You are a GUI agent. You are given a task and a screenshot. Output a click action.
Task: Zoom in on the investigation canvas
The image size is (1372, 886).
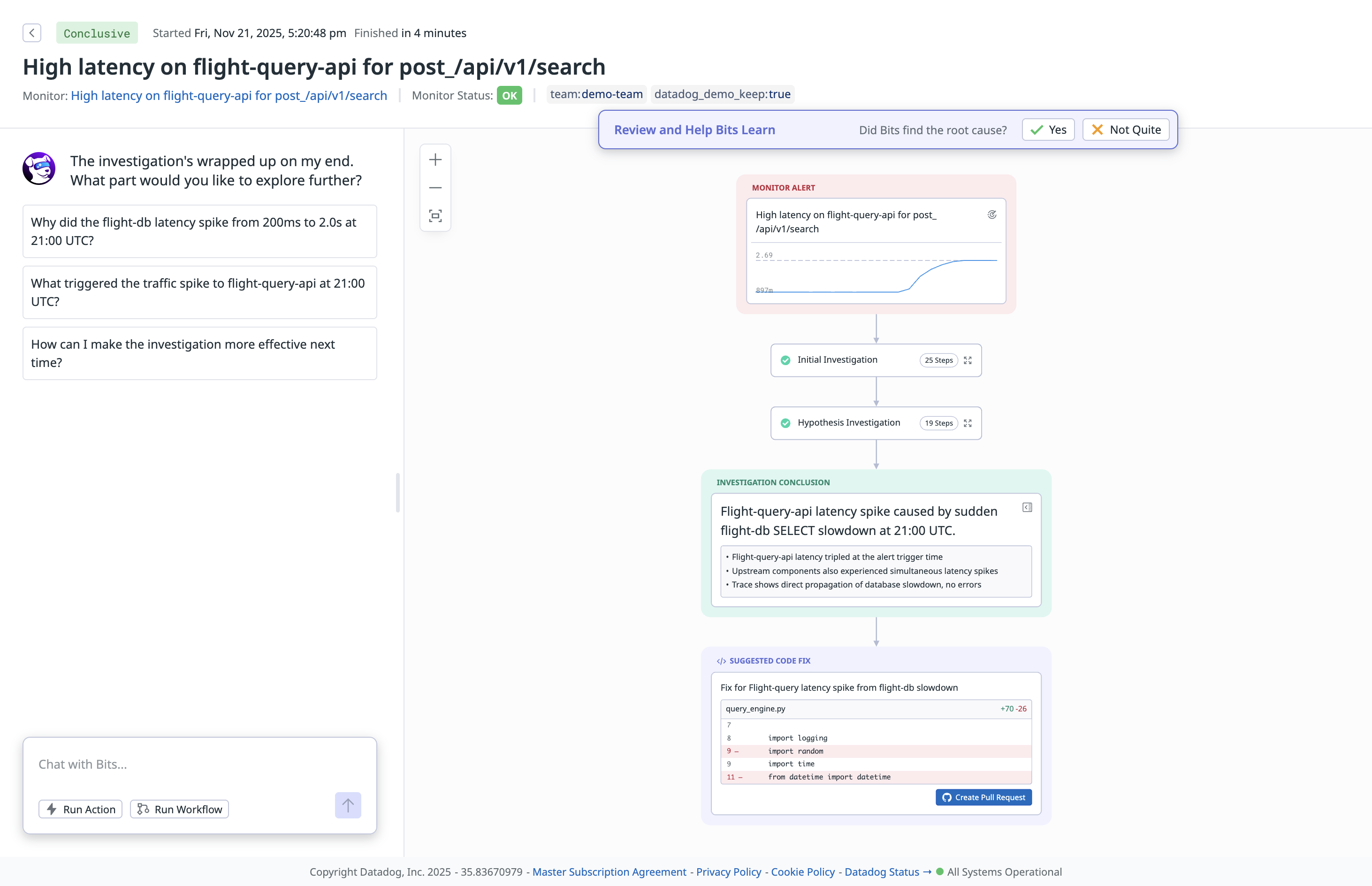(x=435, y=160)
